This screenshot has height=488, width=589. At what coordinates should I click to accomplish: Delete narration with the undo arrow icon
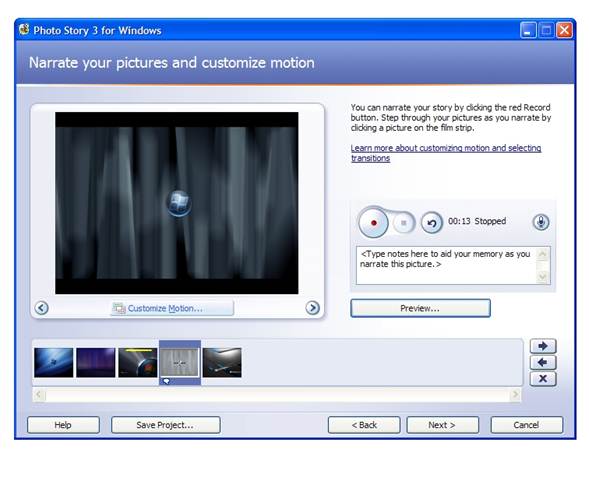click(432, 223)
